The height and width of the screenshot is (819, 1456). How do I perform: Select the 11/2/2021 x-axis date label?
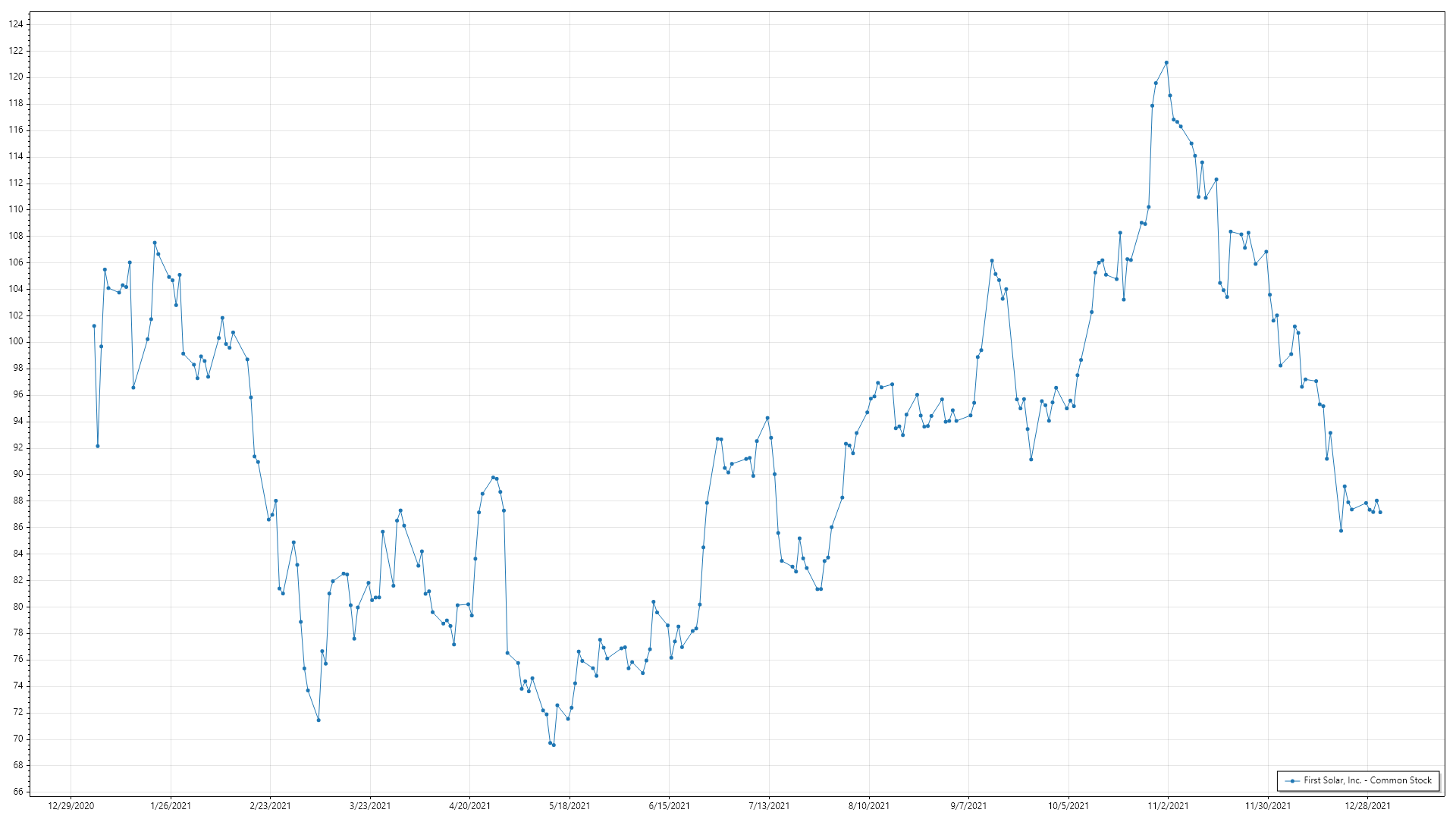point(1168,805)
